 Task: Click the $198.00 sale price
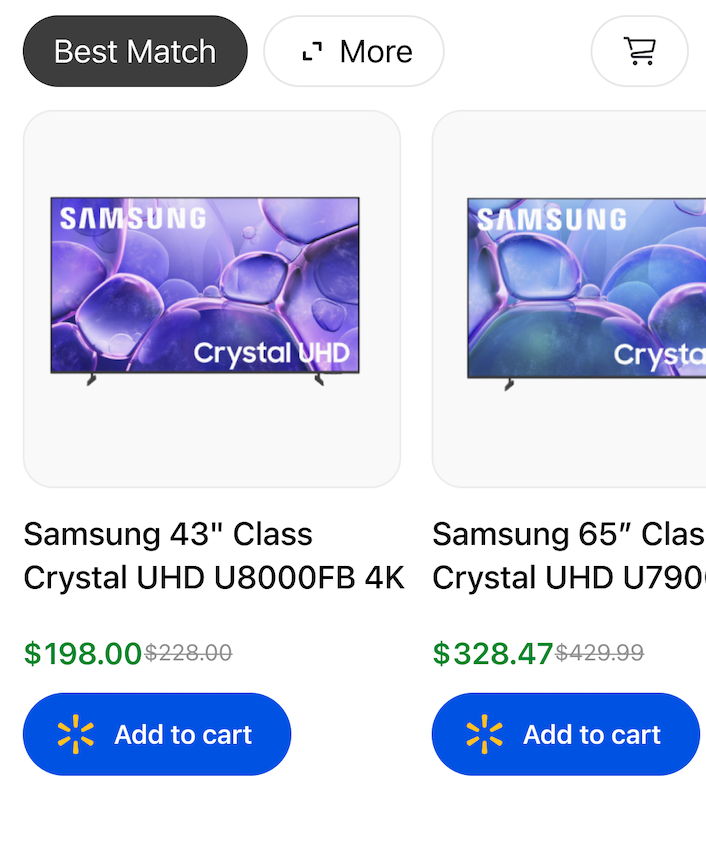point(83,654)
